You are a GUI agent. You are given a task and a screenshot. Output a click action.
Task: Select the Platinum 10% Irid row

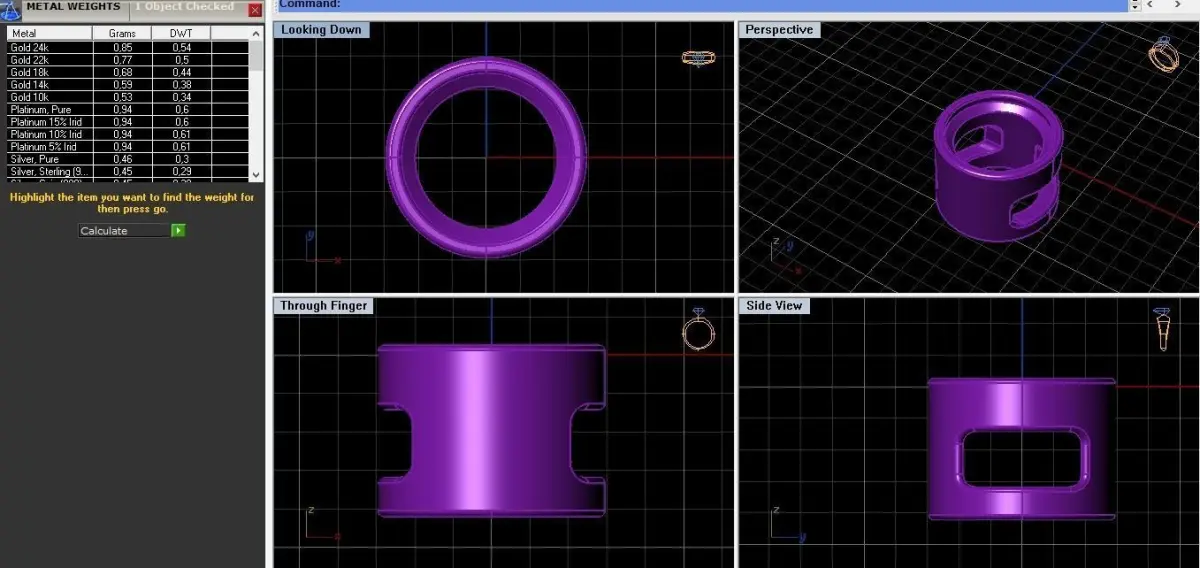click(x=128, y=134)
